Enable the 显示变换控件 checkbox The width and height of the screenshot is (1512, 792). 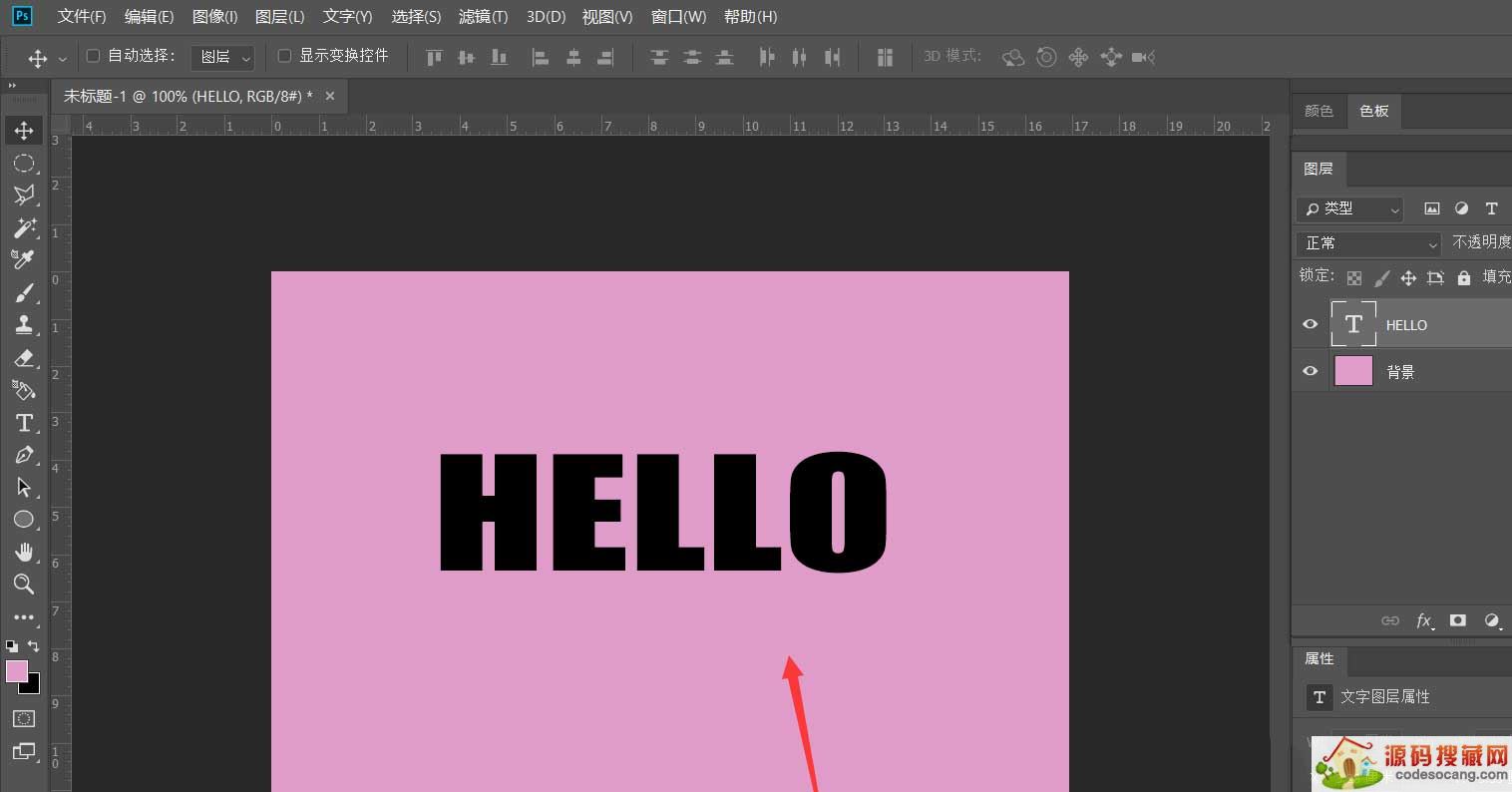(x=284, y=56)
